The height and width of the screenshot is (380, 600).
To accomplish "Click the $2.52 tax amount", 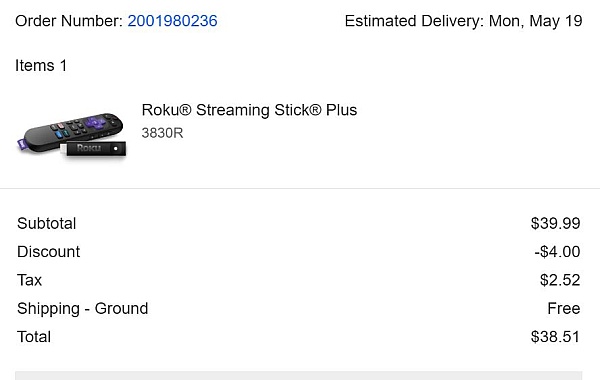I will (560, 280).
